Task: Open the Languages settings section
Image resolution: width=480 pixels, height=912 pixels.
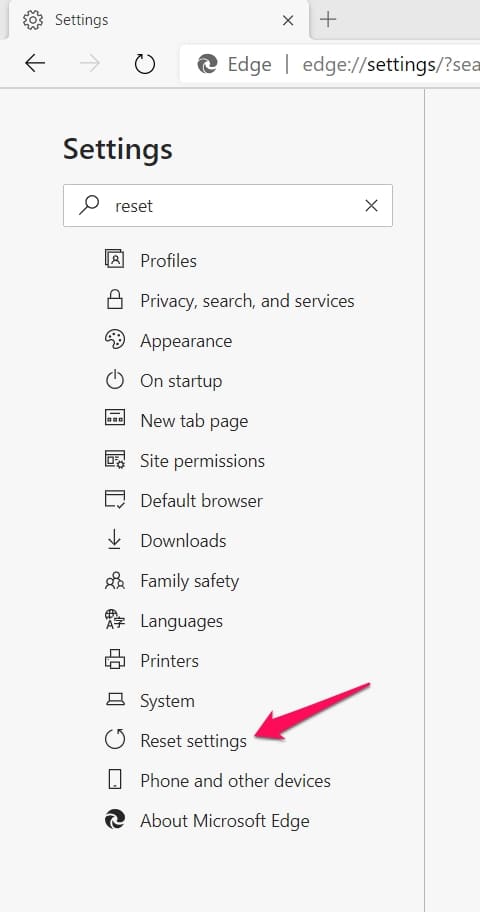Action: [182, 621]
